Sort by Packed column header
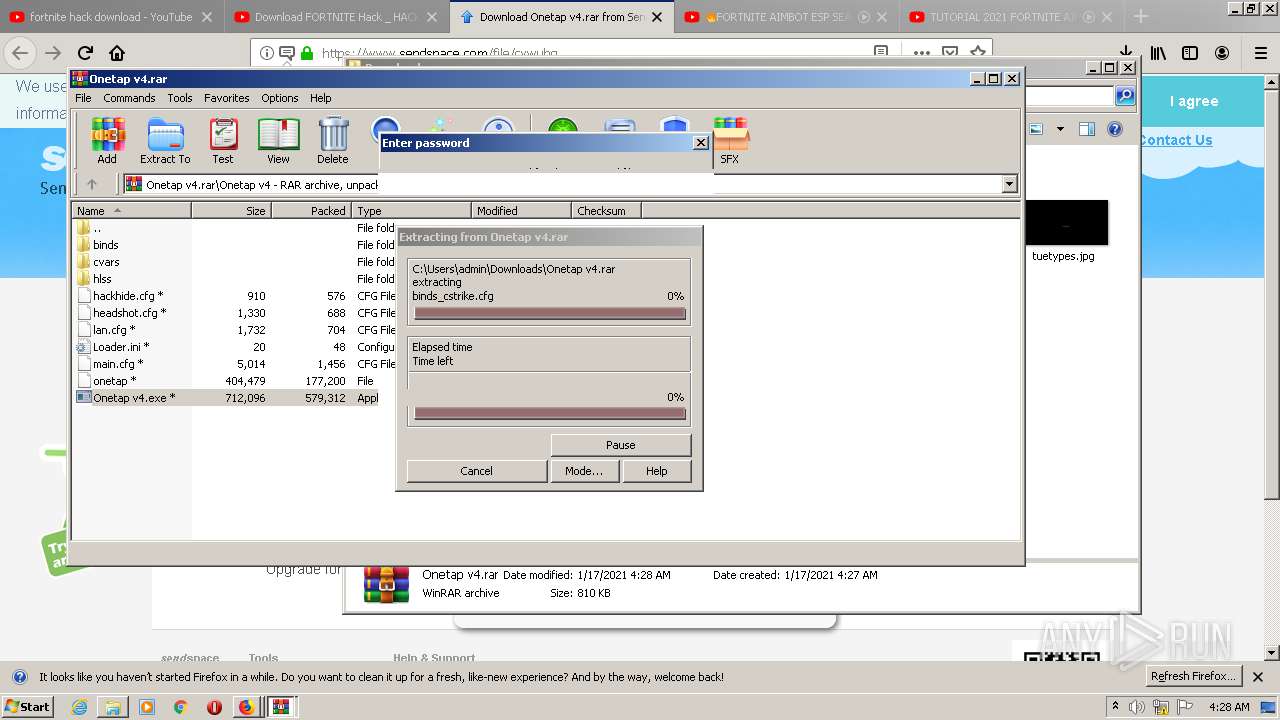The image size is (1280, 720). 311,211
